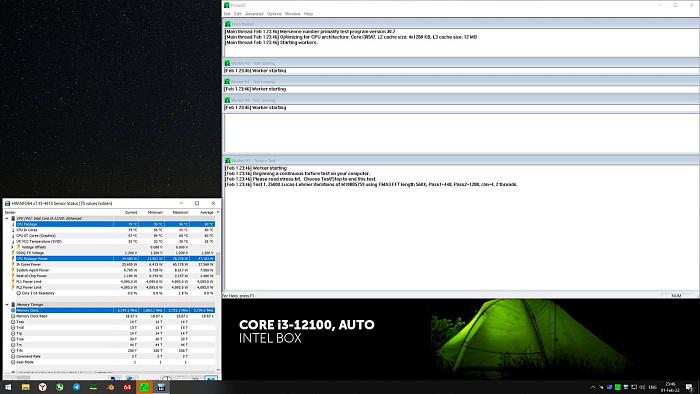The image size is (700, 394).
Task: Open the green-white round taskbar app
Action: coord(59,387)
